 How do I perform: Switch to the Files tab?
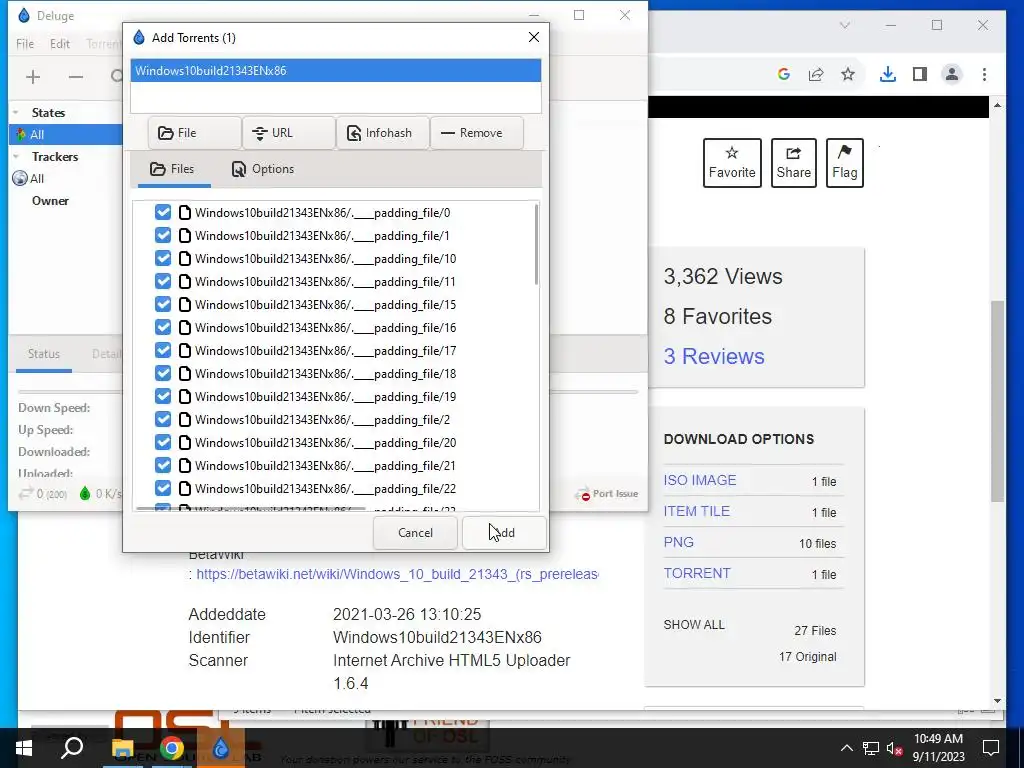point(172,169)
